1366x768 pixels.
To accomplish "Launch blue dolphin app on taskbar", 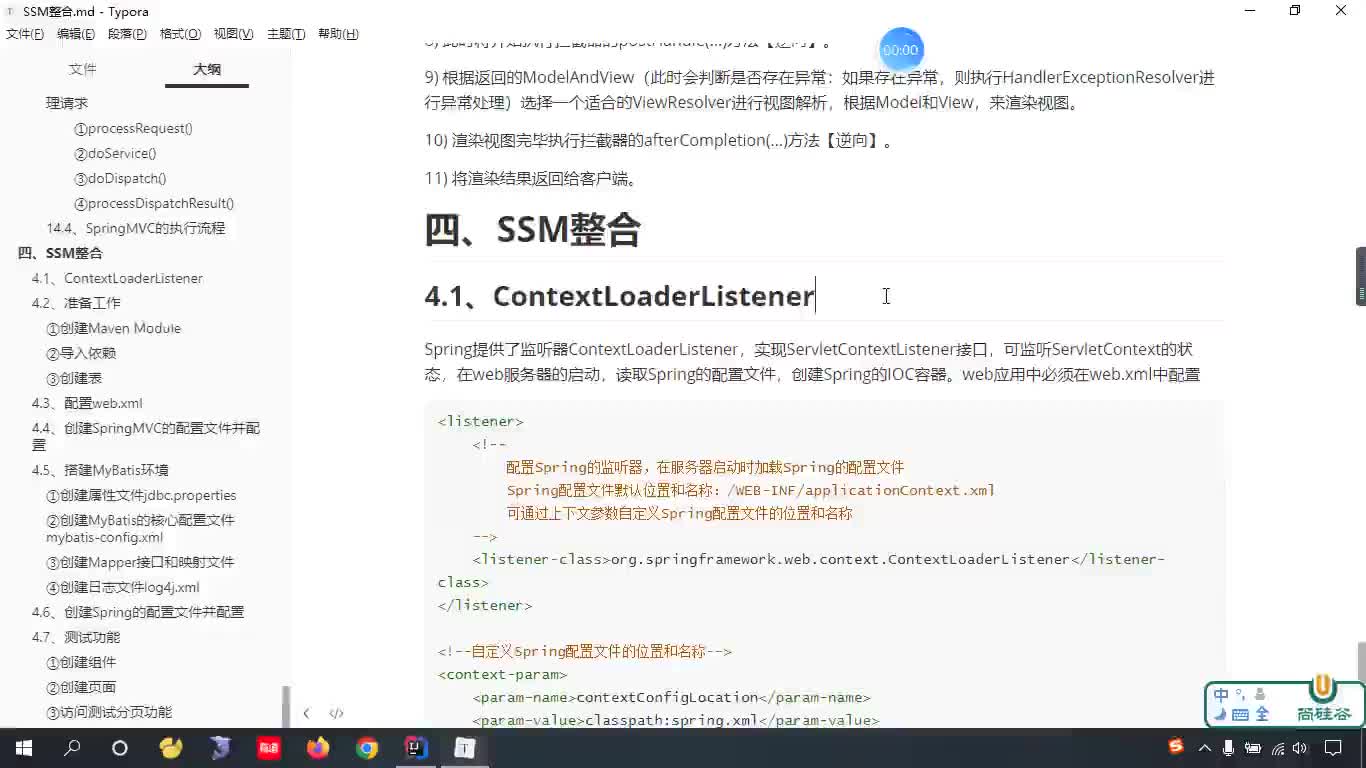I will tap(220, 748).
